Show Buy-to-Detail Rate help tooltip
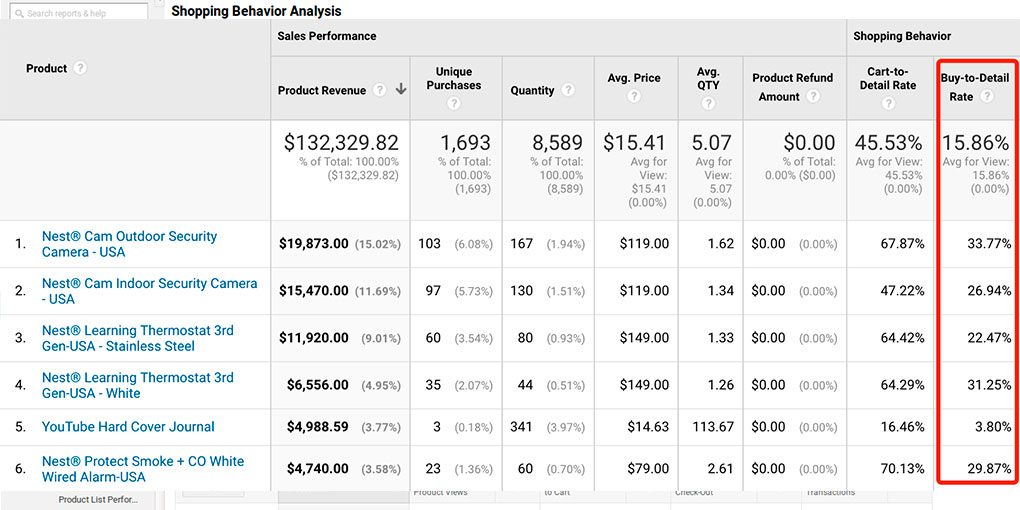This screenshot has width=1020, height=510. point(986,97)
